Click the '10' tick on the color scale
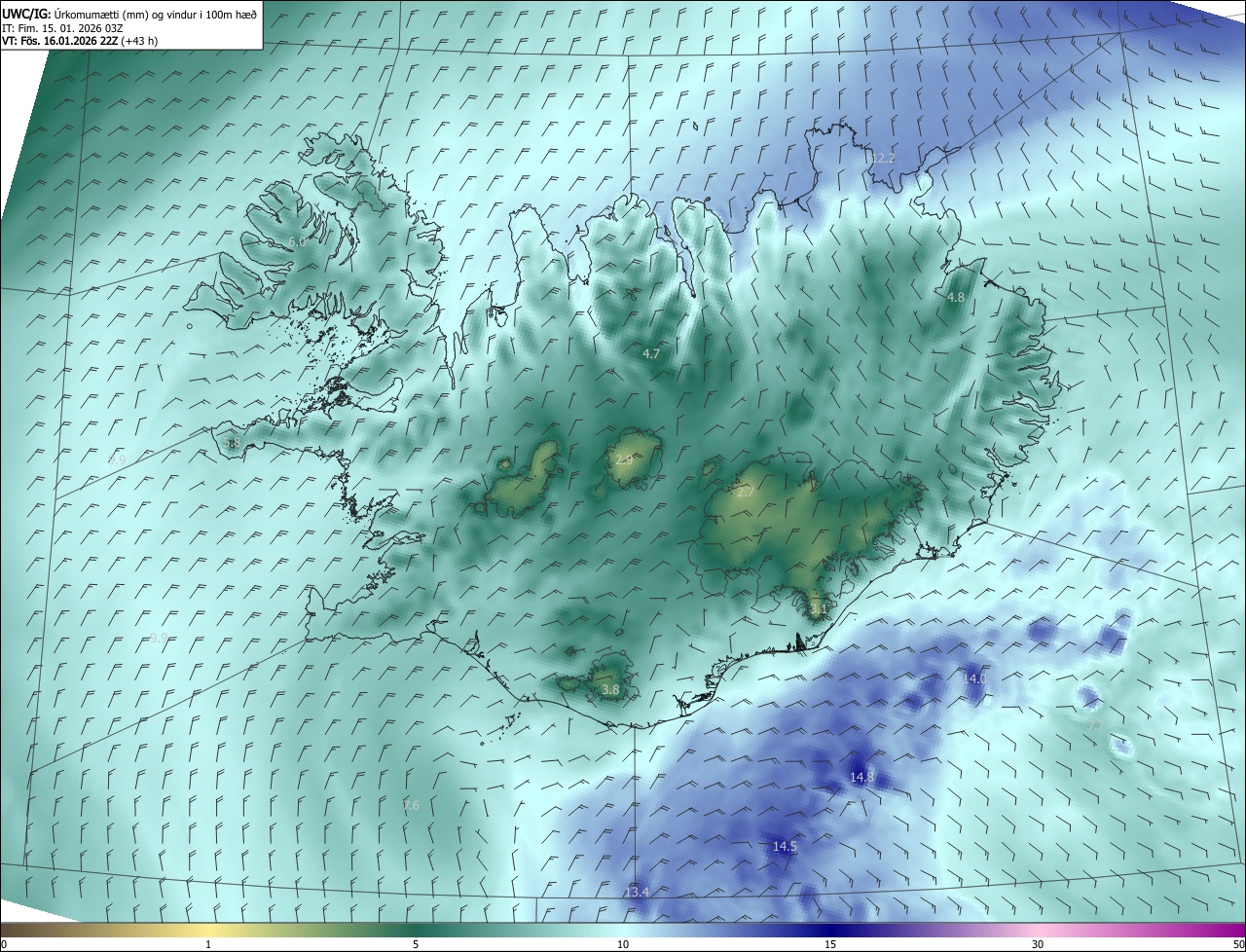This screenshot has height=952, width=1246. [623, 945]
